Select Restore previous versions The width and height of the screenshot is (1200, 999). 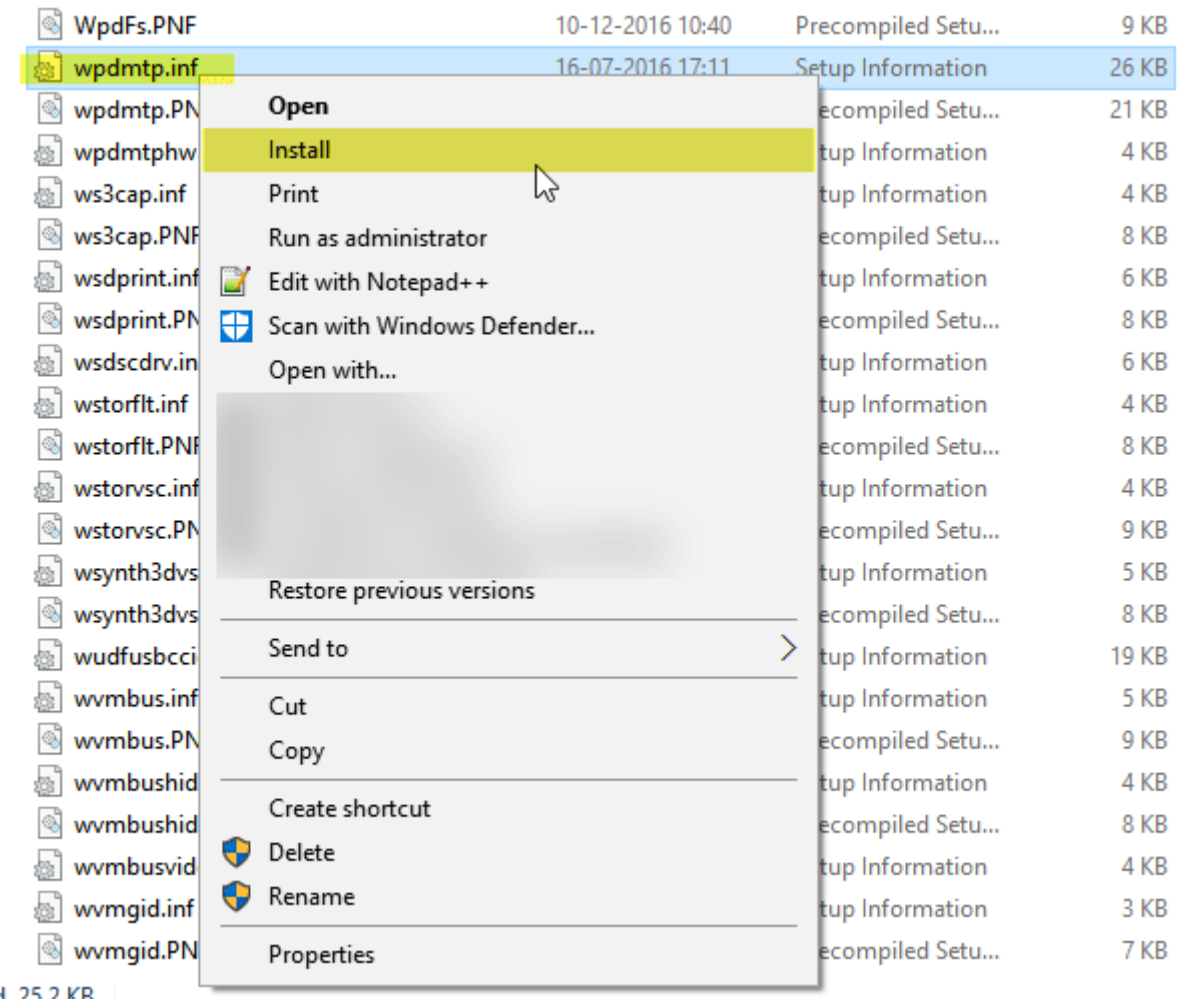[401, 590]
